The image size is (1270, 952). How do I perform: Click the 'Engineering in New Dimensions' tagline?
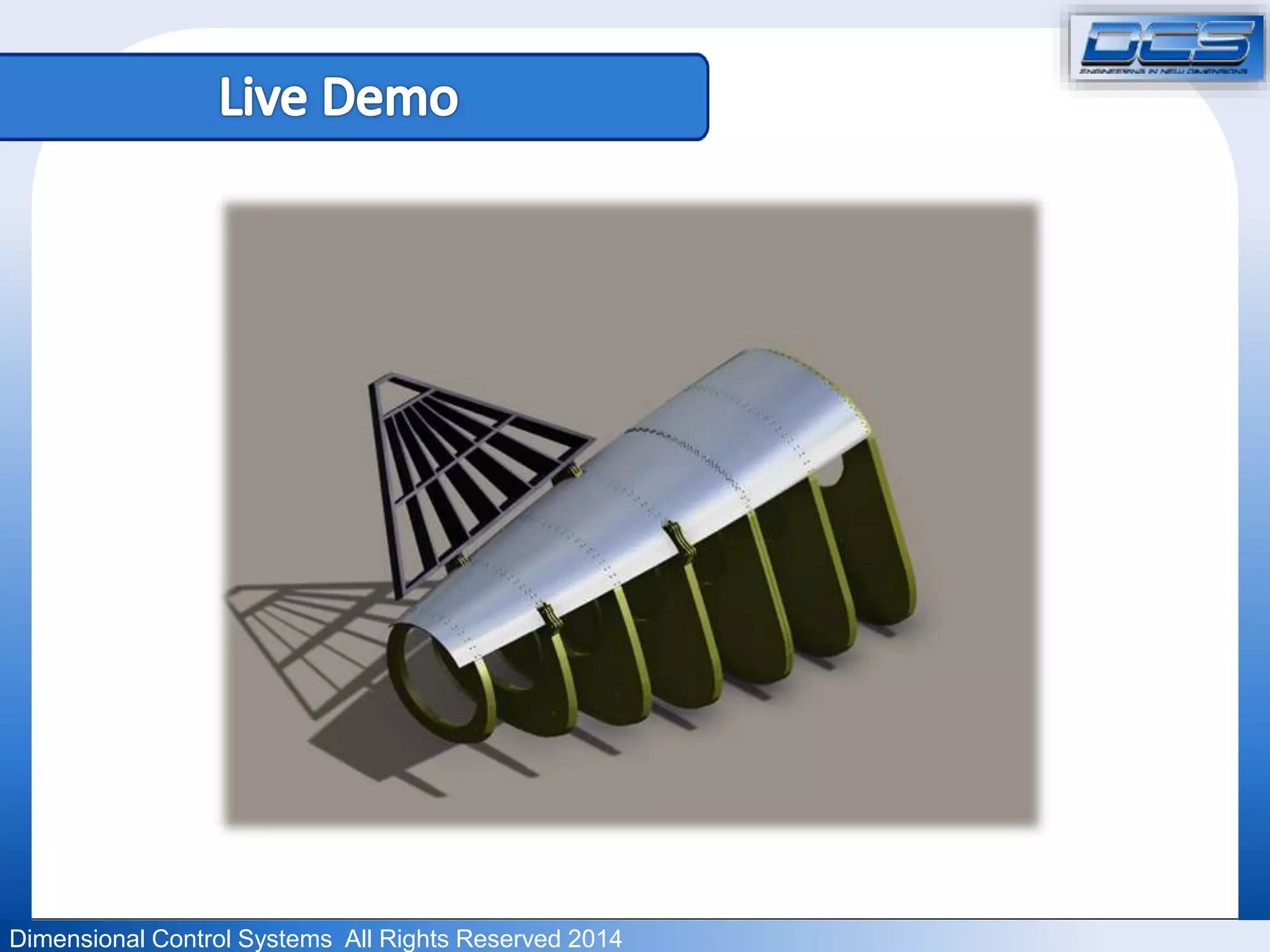click(x=1164, y=71)
